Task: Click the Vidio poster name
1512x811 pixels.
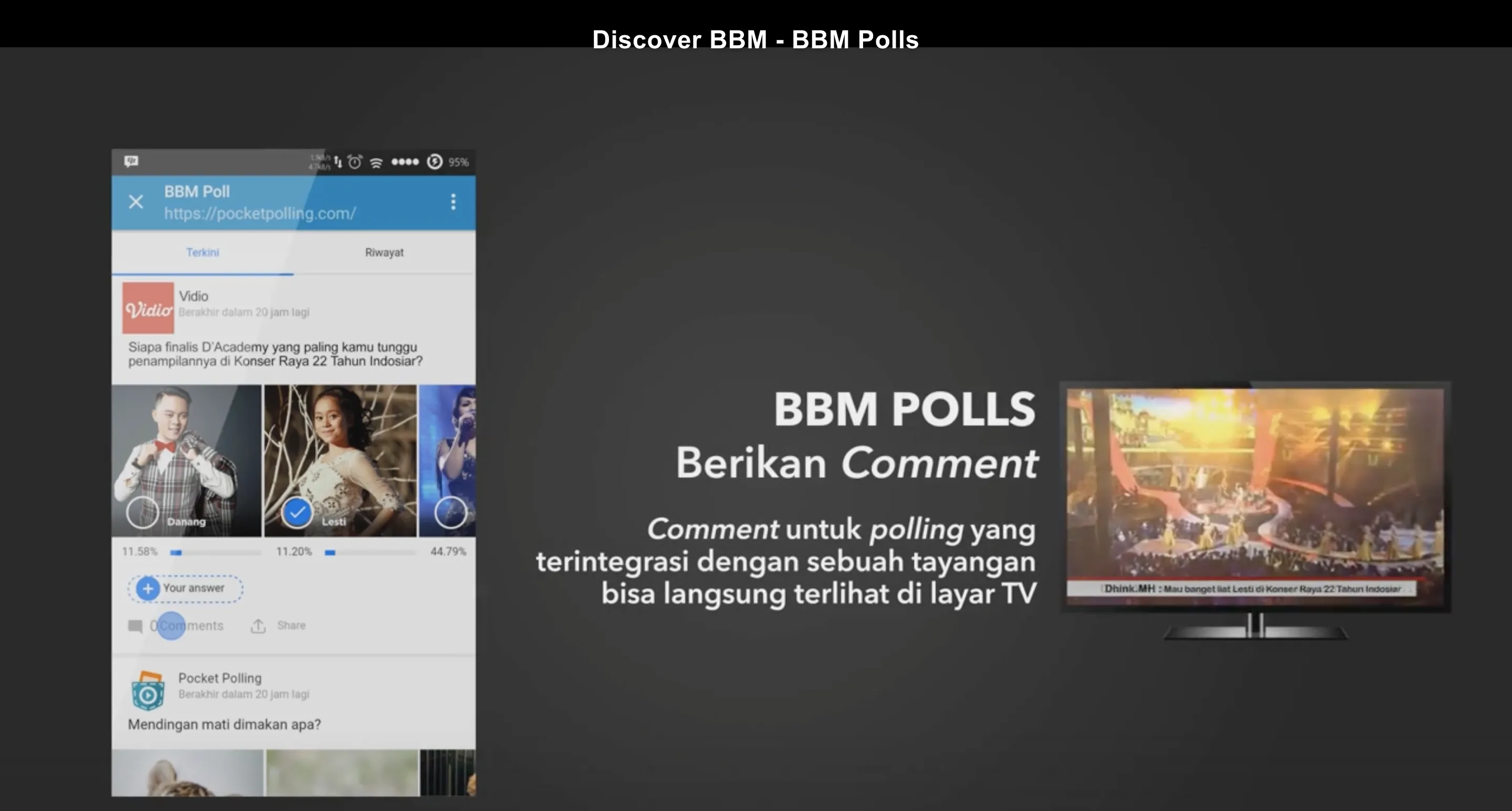Action: click(x=194, y=297)
